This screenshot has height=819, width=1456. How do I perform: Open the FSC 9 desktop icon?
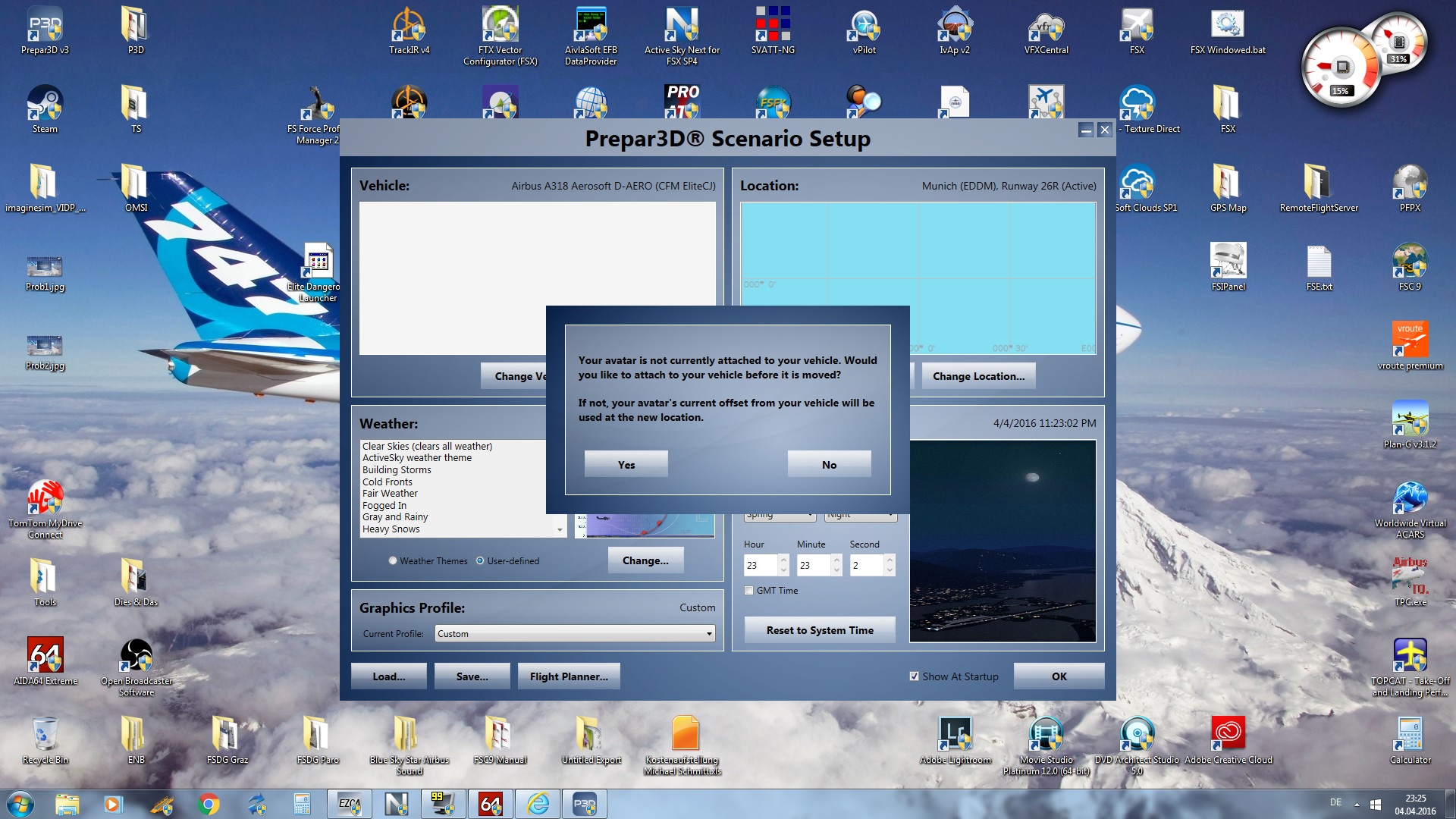[1410, 267]
